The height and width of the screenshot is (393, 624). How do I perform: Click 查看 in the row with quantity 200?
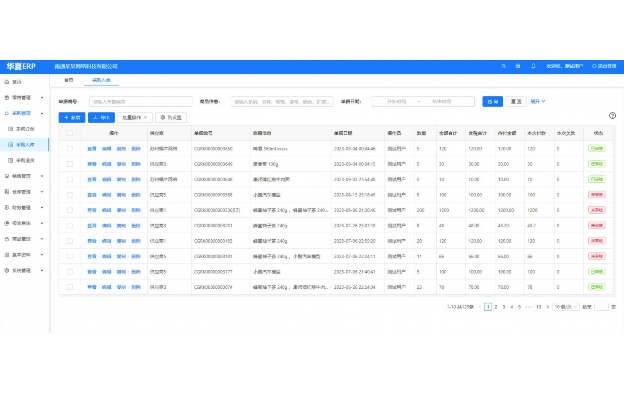click(92, 210)
